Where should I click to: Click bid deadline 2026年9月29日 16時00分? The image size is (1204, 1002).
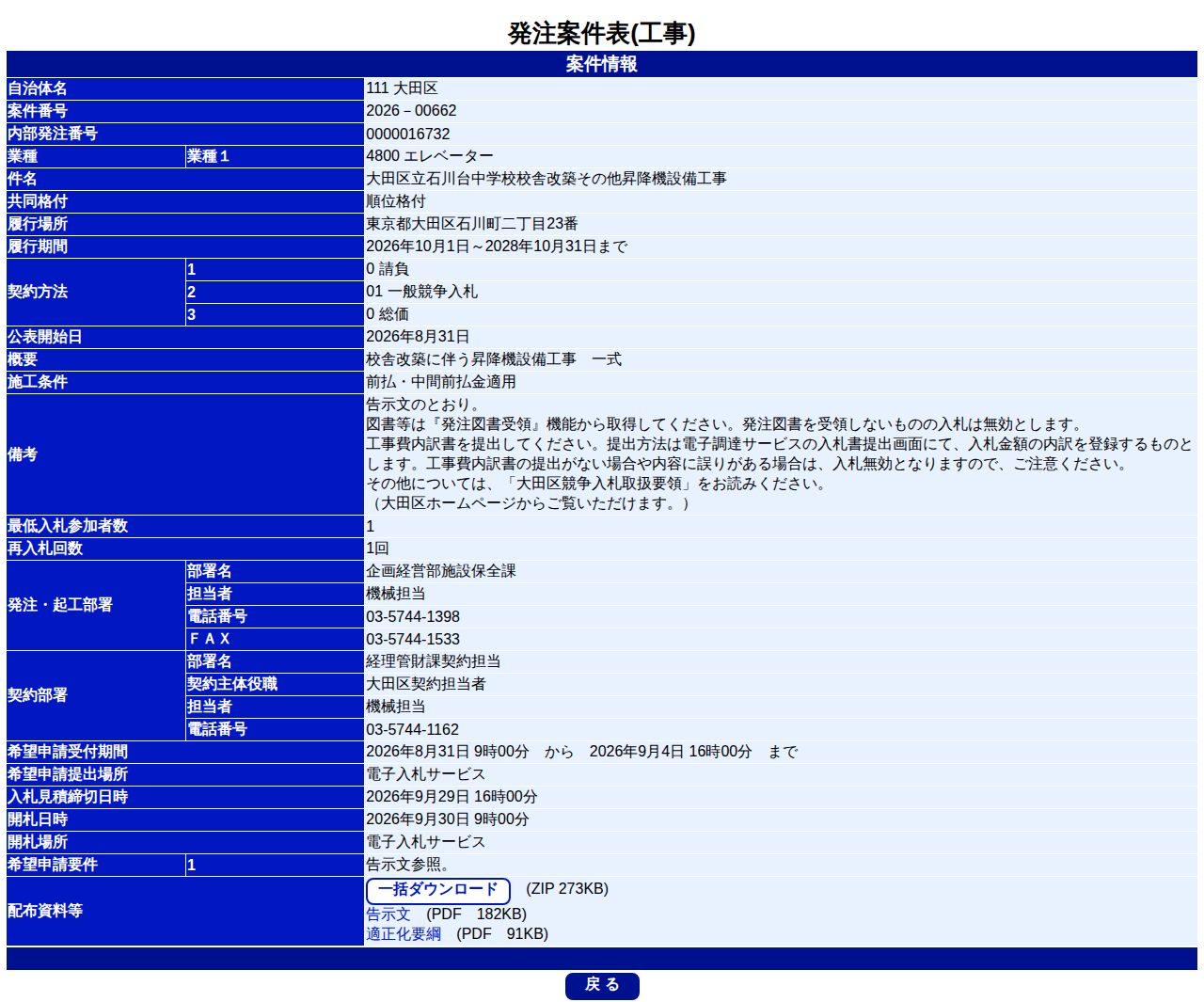pyautogui.click(x=451, y=797)
